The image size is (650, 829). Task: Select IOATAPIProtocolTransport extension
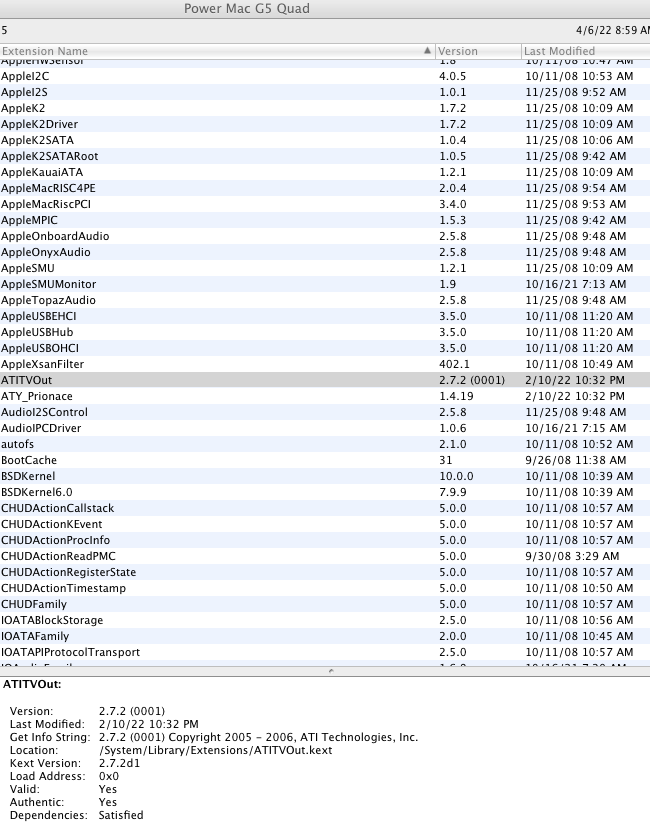[x=325, y=652]
